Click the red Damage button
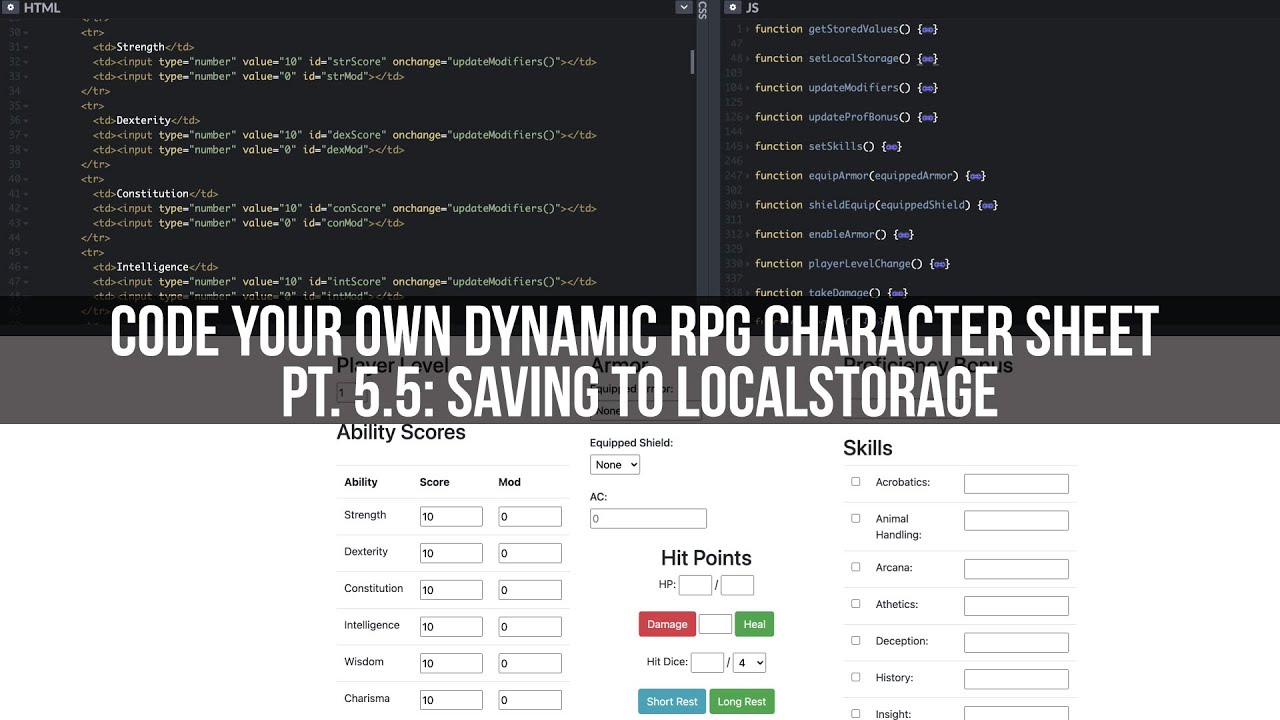The image size is (1280, 720). 667,624
